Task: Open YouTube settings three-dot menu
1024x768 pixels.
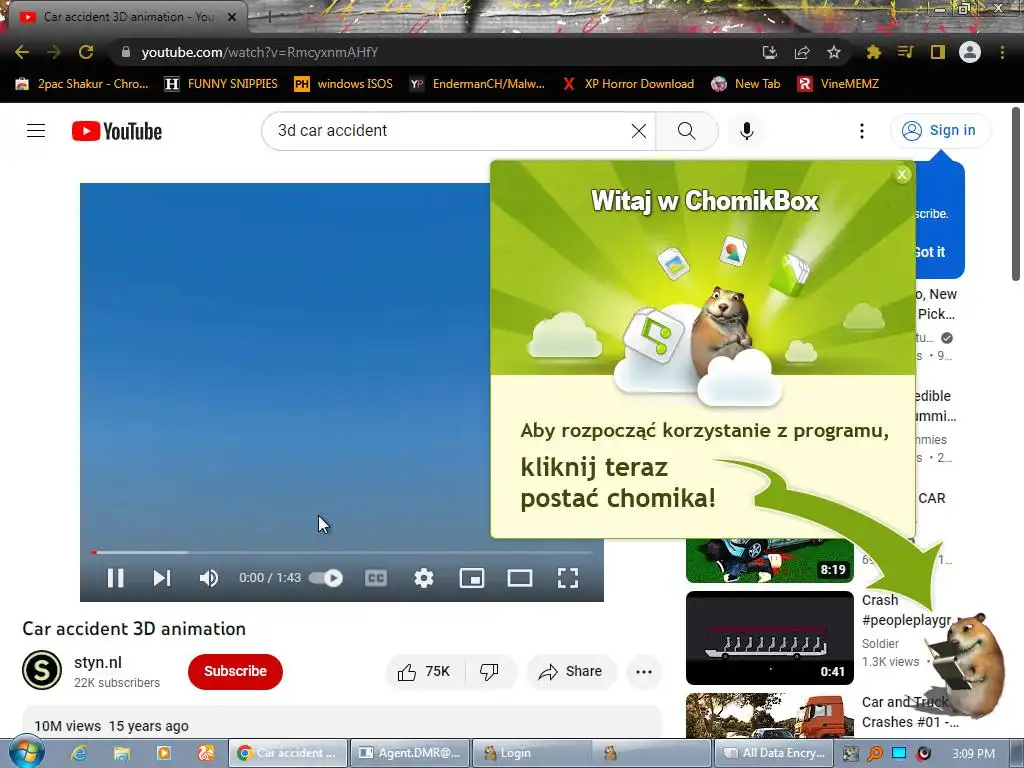Action: tap(861, 131)
